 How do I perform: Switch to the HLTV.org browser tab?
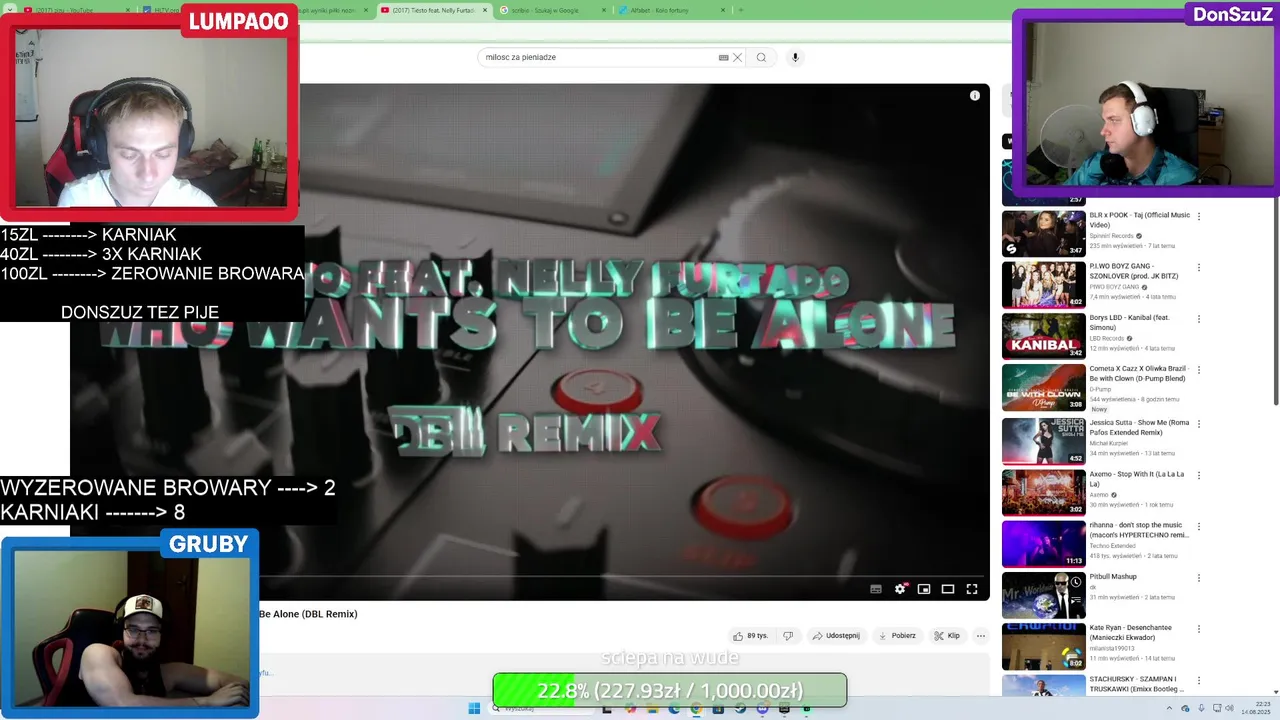pyautogui.click(x=160, y=10)
